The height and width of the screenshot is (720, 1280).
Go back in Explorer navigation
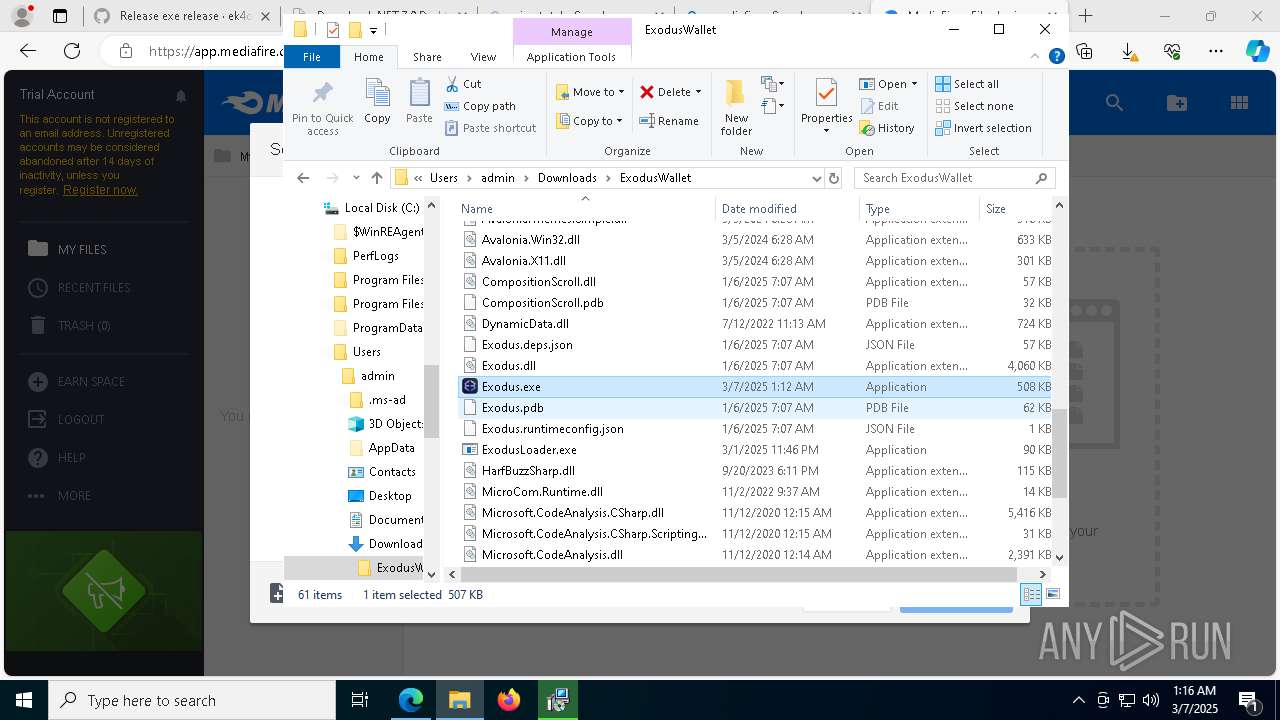[303, 178]
